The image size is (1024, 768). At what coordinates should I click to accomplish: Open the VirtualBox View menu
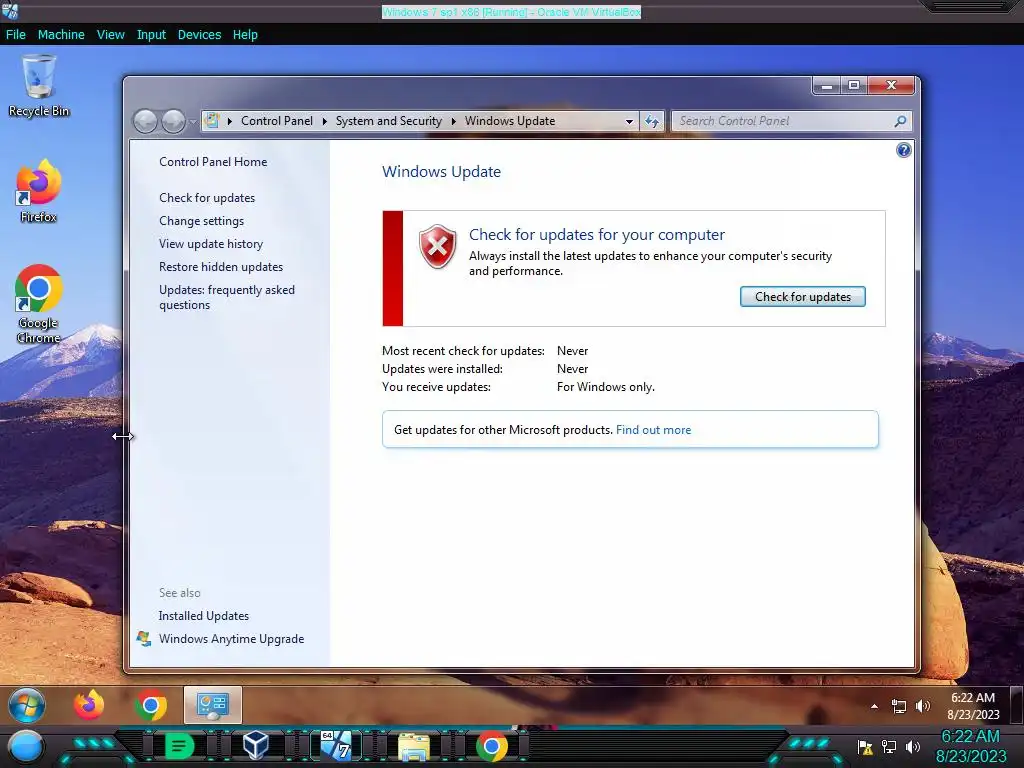tap(110, 35)
